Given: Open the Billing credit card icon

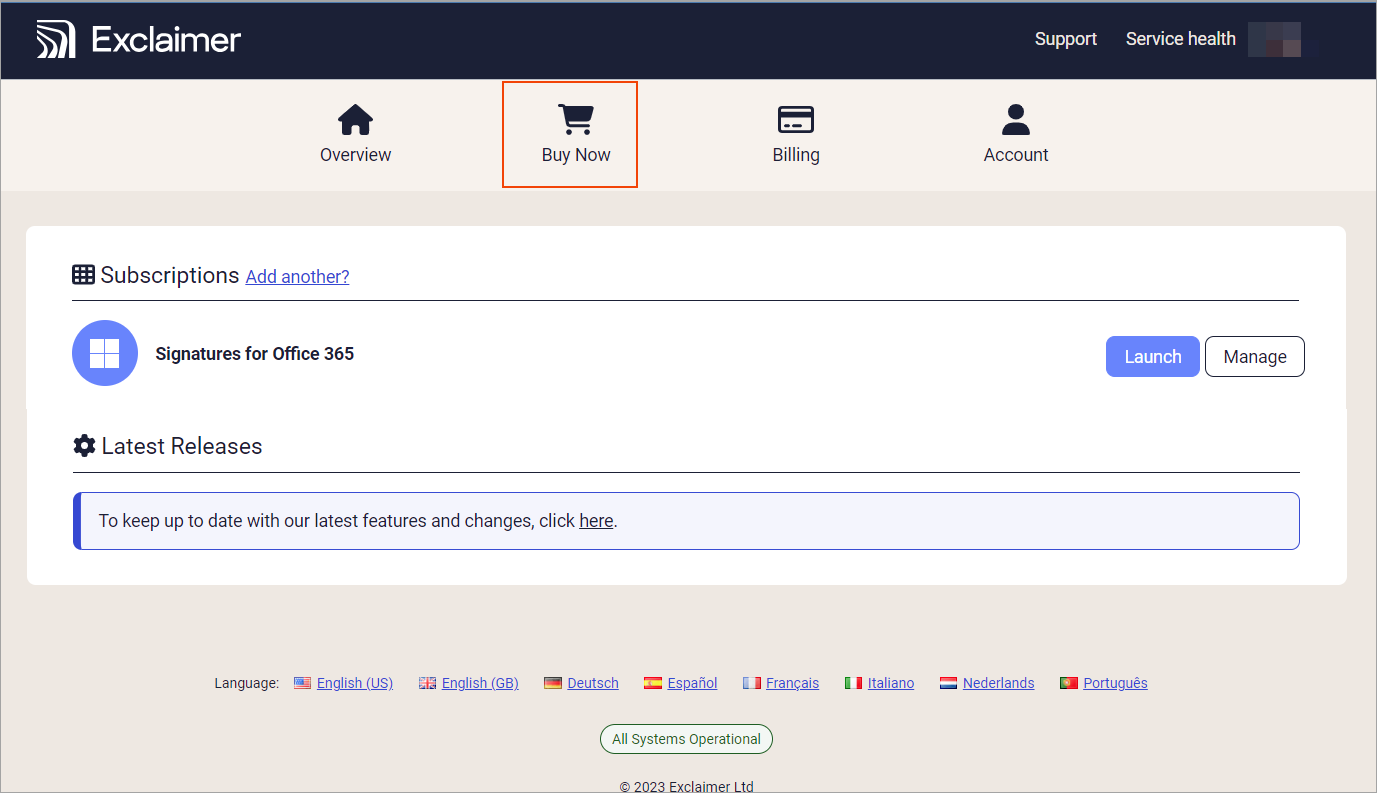Looking at the screenshot, I should coord(796,120).
